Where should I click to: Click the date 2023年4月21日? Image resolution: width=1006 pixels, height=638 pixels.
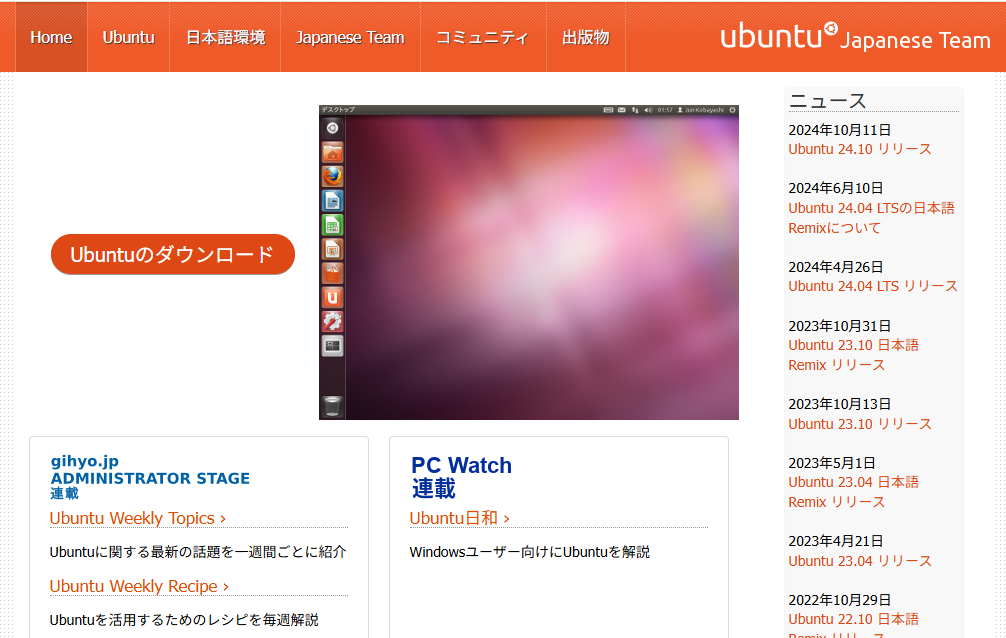pyautogui.click(x=835, y=541)
